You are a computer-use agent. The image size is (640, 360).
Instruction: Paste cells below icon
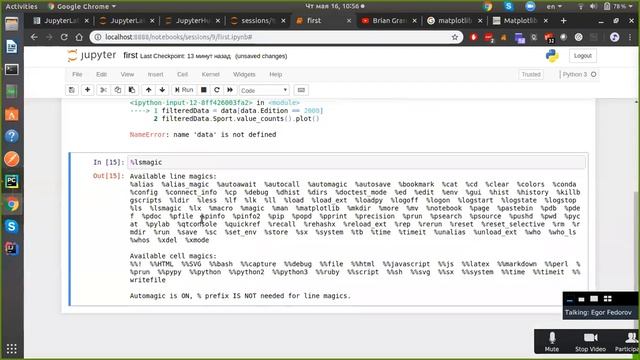click(x=132, y=90)
